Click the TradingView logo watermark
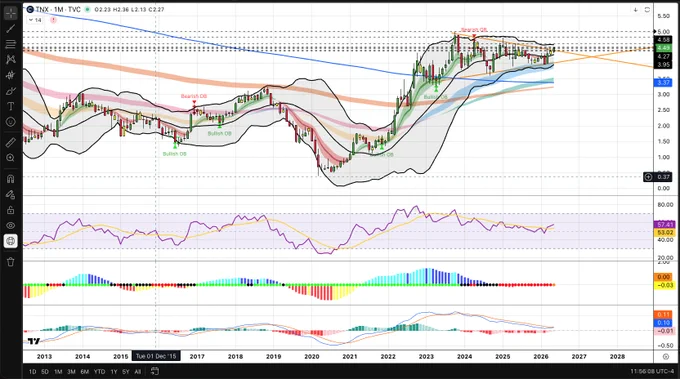 coord(33,341)
